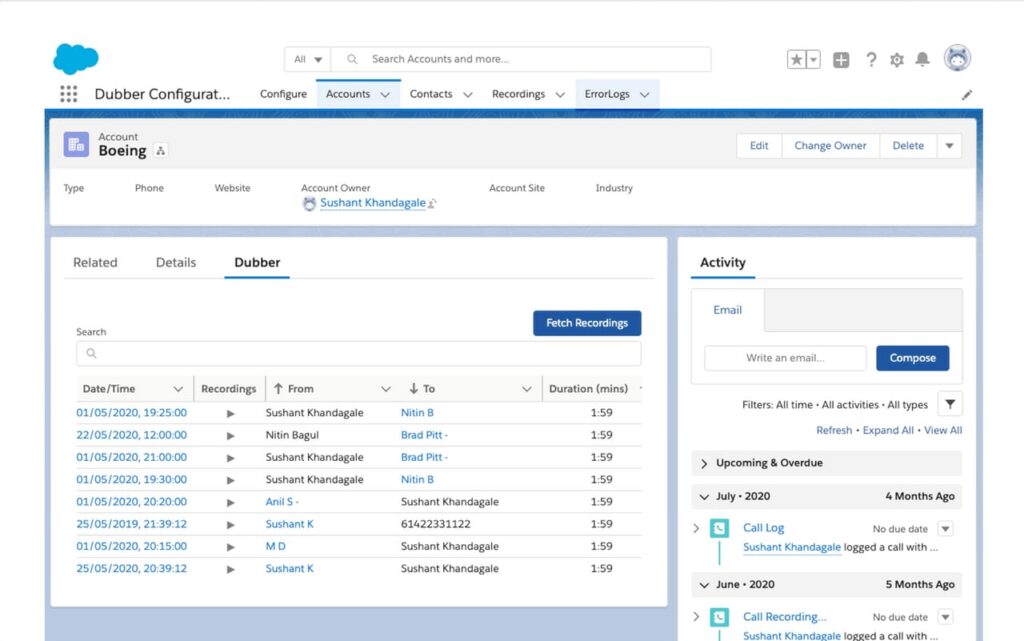Screen dimensions: 1024x641
Task: Open the Recordings nav tab
Action: click(x=519, y=94)
